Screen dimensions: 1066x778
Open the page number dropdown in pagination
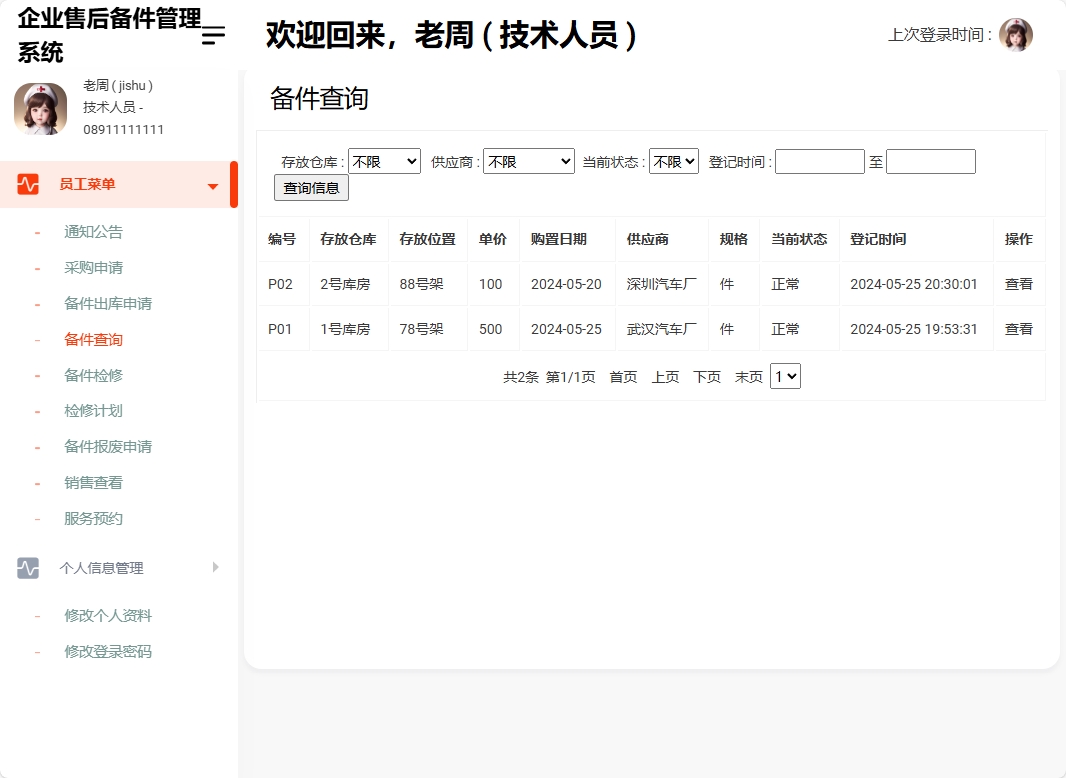(783, 376)
